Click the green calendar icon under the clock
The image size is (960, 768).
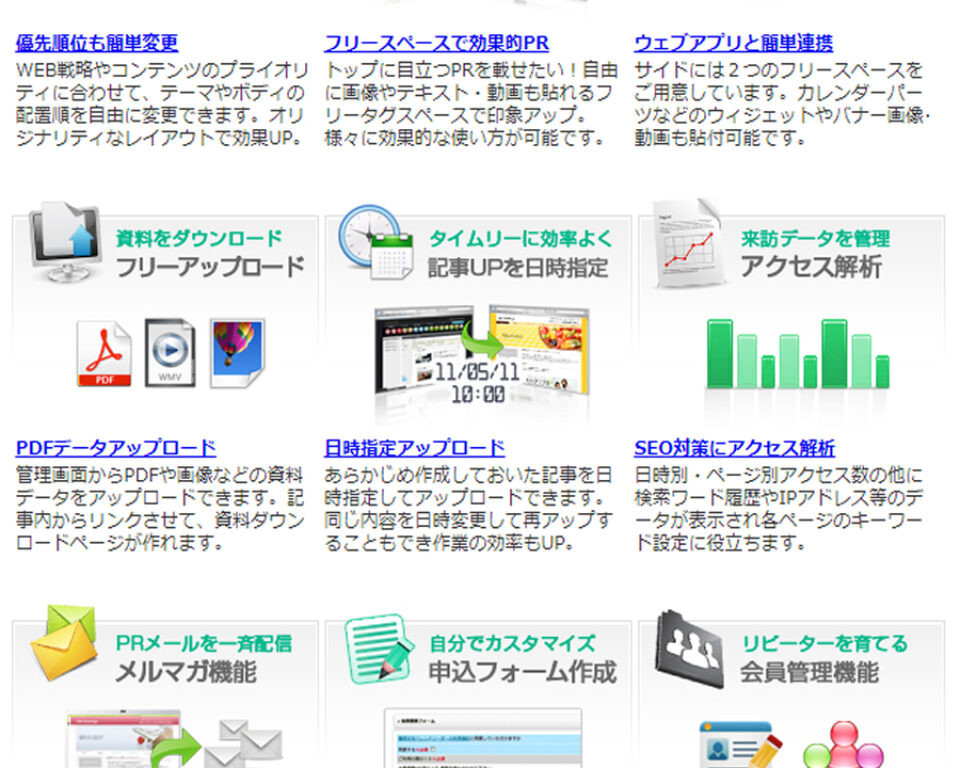click(390, 258)
